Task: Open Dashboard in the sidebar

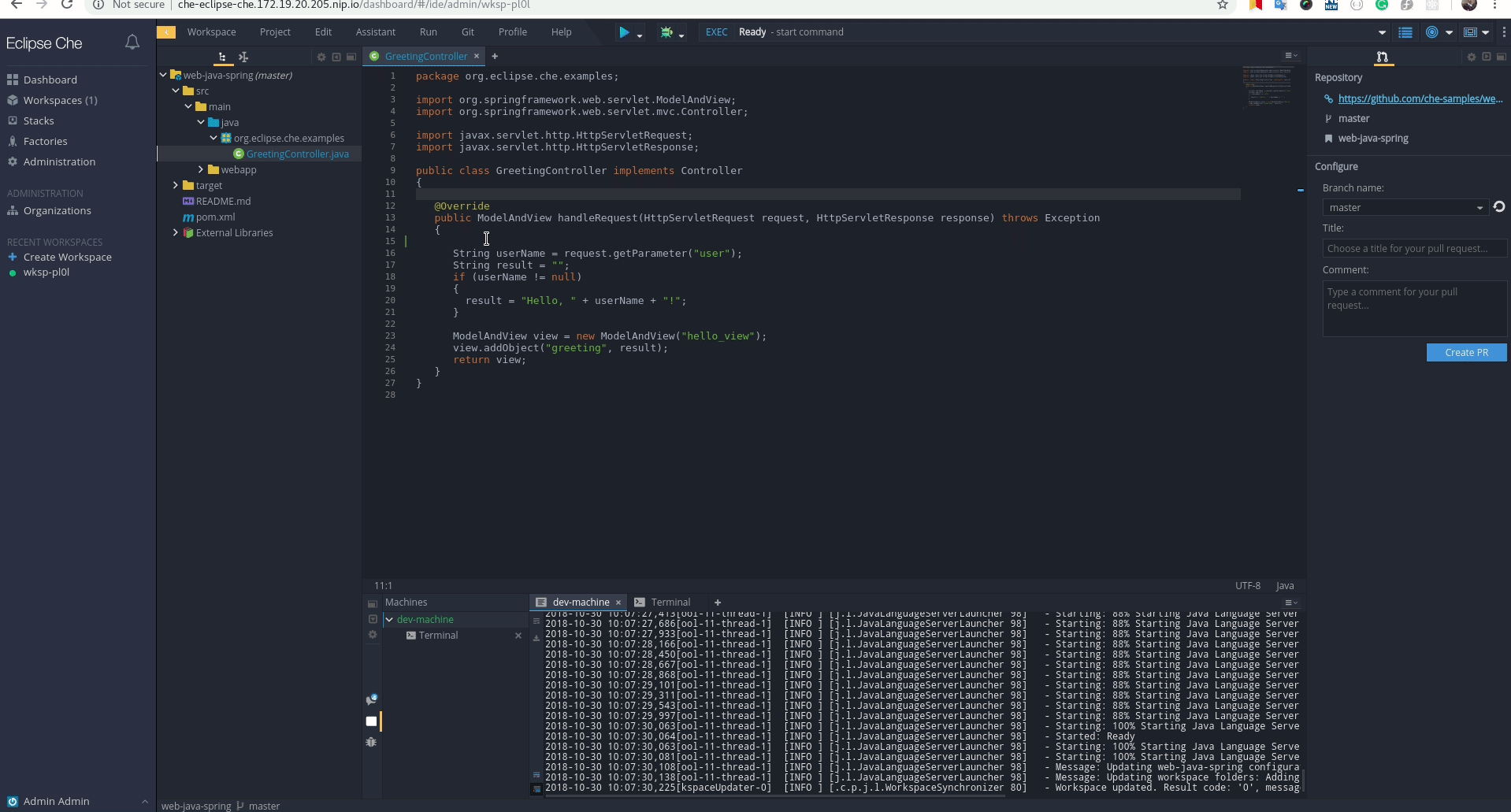Action: 50,80
